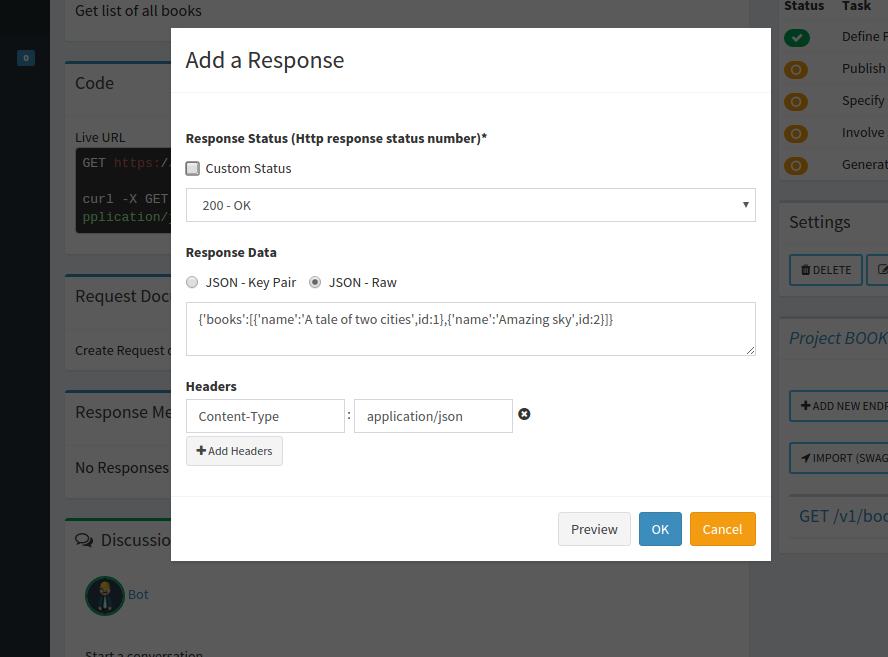Click the Involve task pending status icon
Viewport: 888px width, 657px height.
796,133
